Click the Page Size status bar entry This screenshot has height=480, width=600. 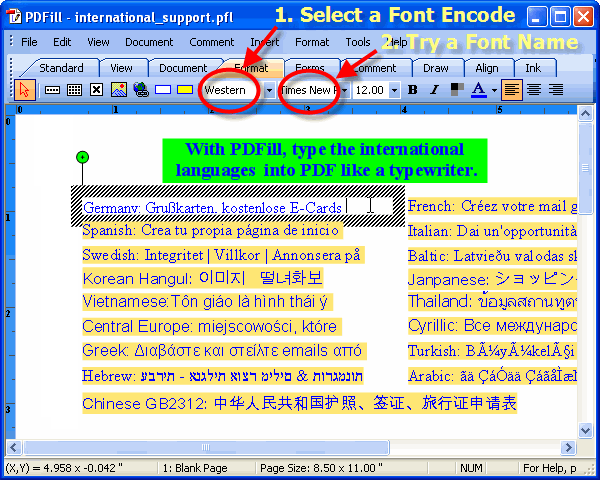(x=321, y=468)
